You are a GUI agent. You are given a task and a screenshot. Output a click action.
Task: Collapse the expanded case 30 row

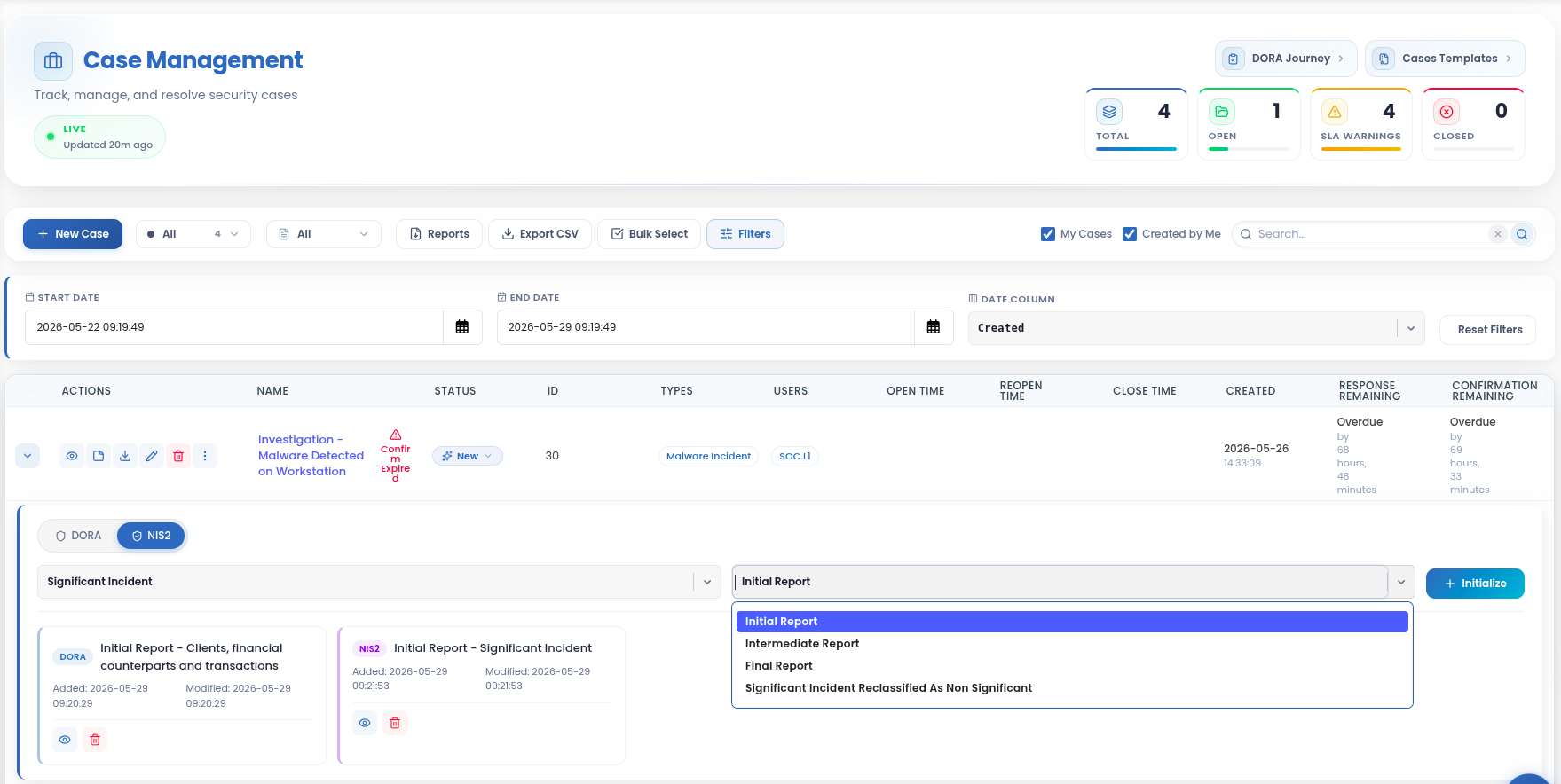pyautogui.click(x=28, y=456)
